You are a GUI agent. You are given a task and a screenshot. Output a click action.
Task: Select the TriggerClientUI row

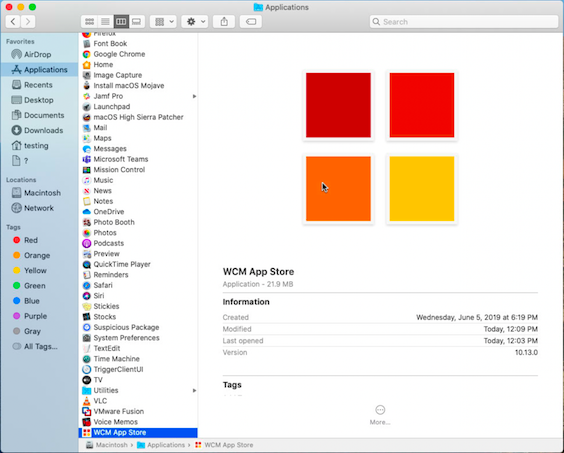pyautogui.click(x=138, y=370)
